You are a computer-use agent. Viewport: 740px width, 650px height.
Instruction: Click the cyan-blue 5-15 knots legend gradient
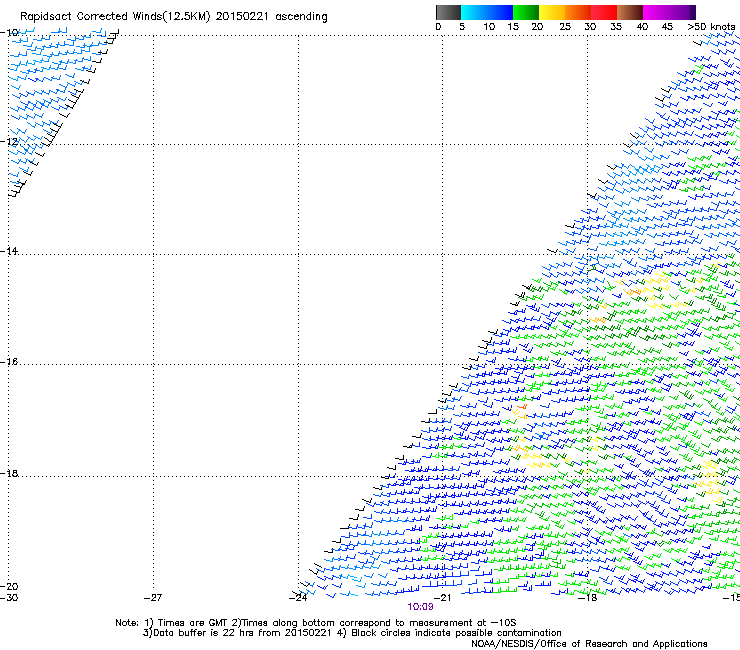coord(487,12)
